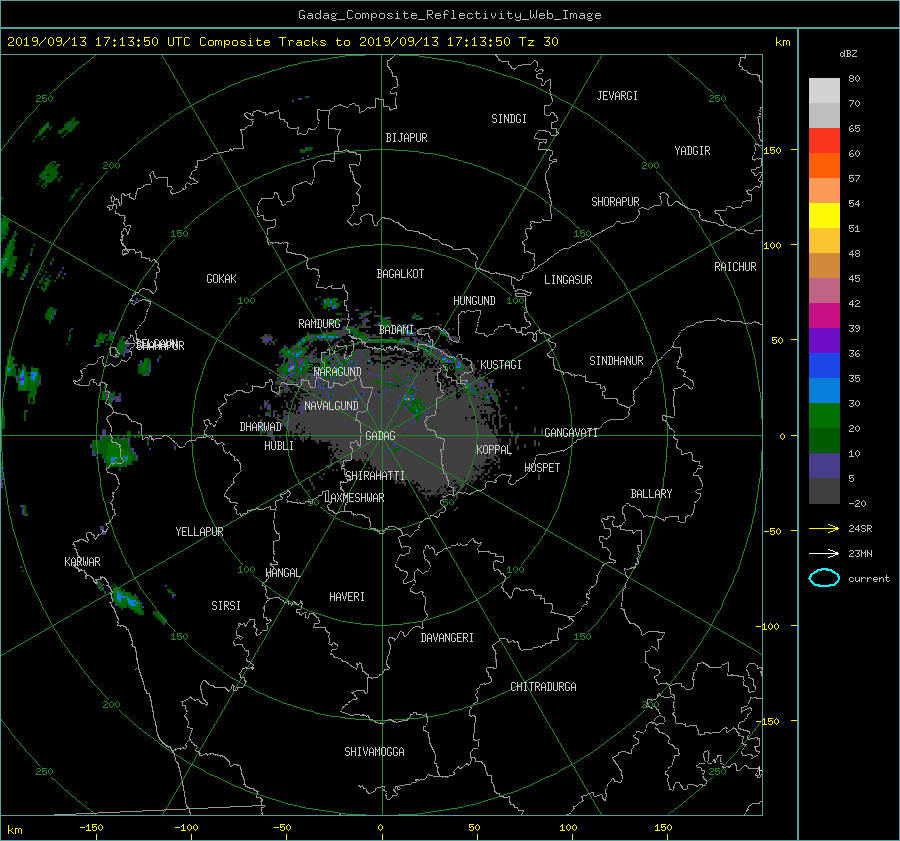Click the KUSTAGI city label
This screenshot has width=900, height=841.
(501, 365)
